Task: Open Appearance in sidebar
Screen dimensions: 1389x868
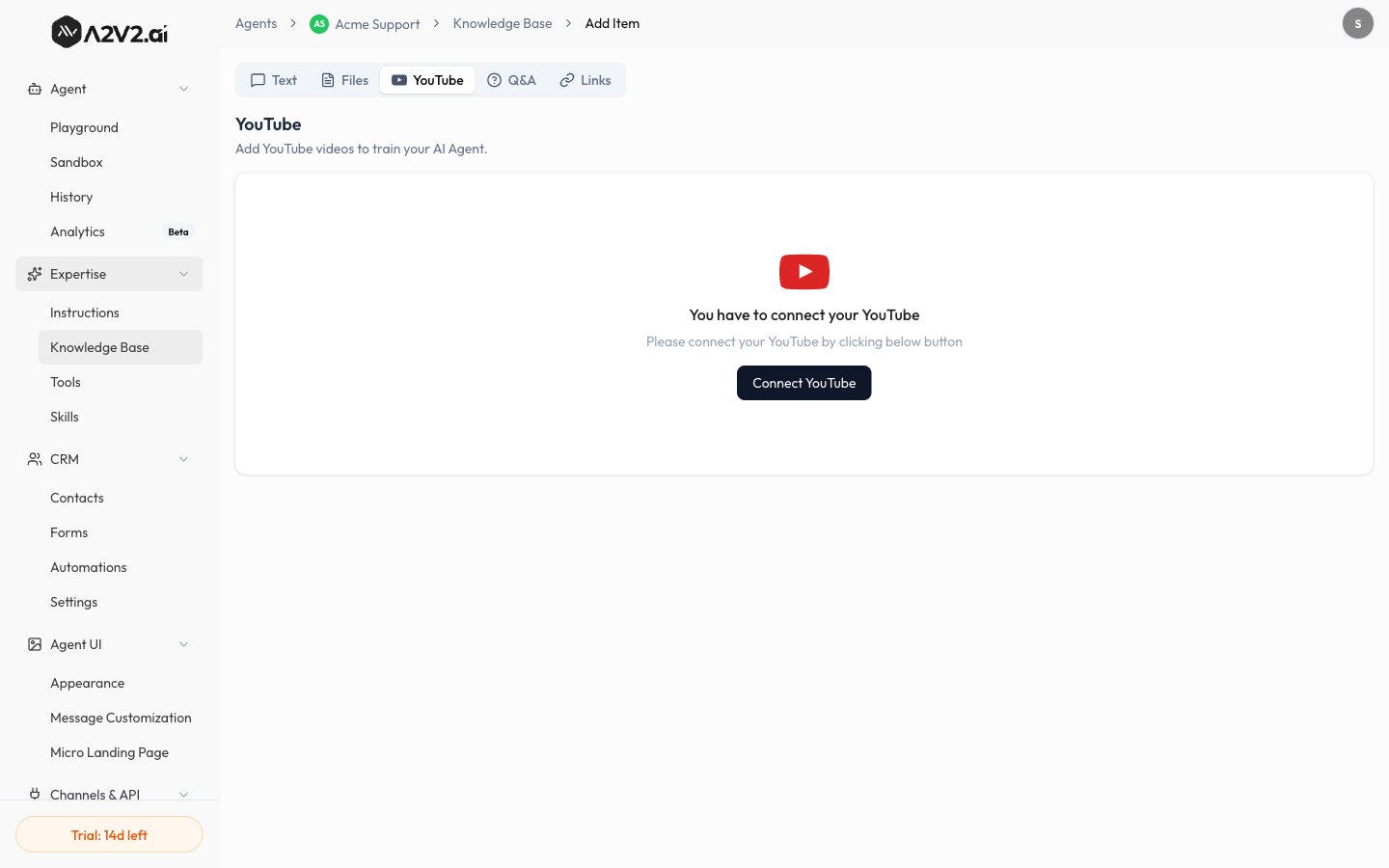Action: [x=121, y=683]
